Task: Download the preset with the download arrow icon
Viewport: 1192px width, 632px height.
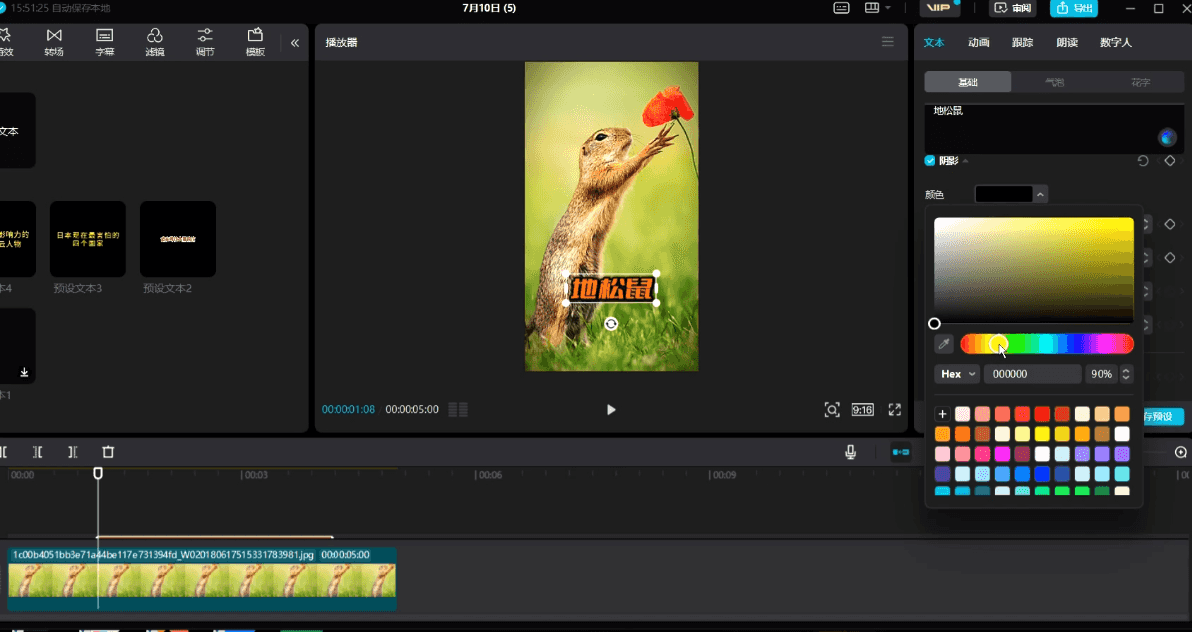Action: coord(24,372)
